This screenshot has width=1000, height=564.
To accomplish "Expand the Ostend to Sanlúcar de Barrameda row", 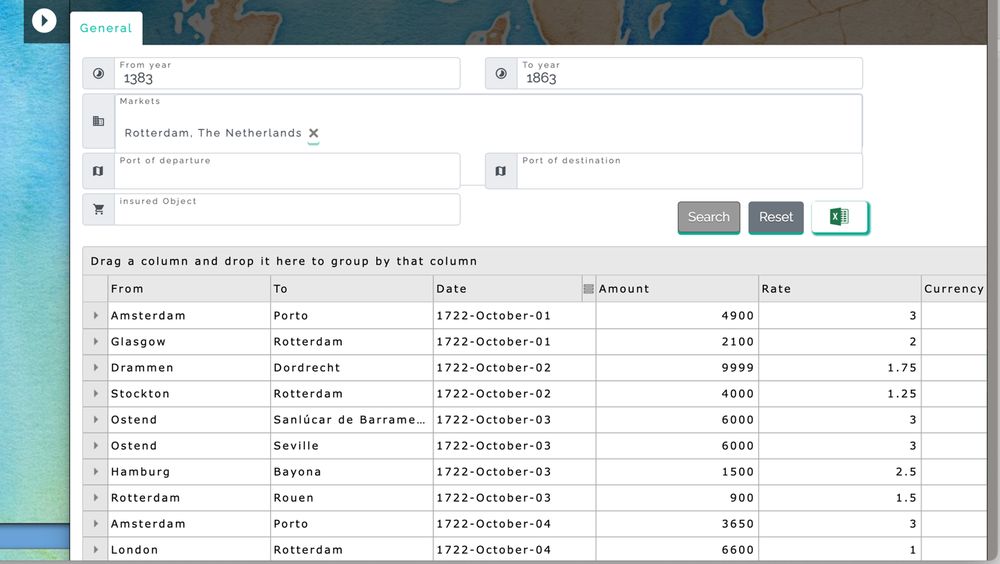I will point(96,420).
